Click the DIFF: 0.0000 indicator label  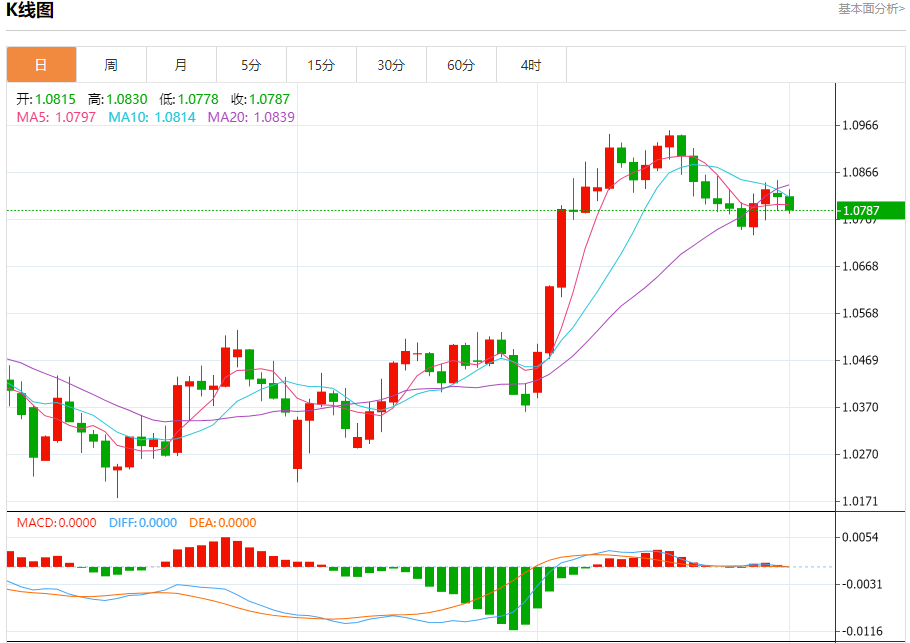[x=141, y=522]
